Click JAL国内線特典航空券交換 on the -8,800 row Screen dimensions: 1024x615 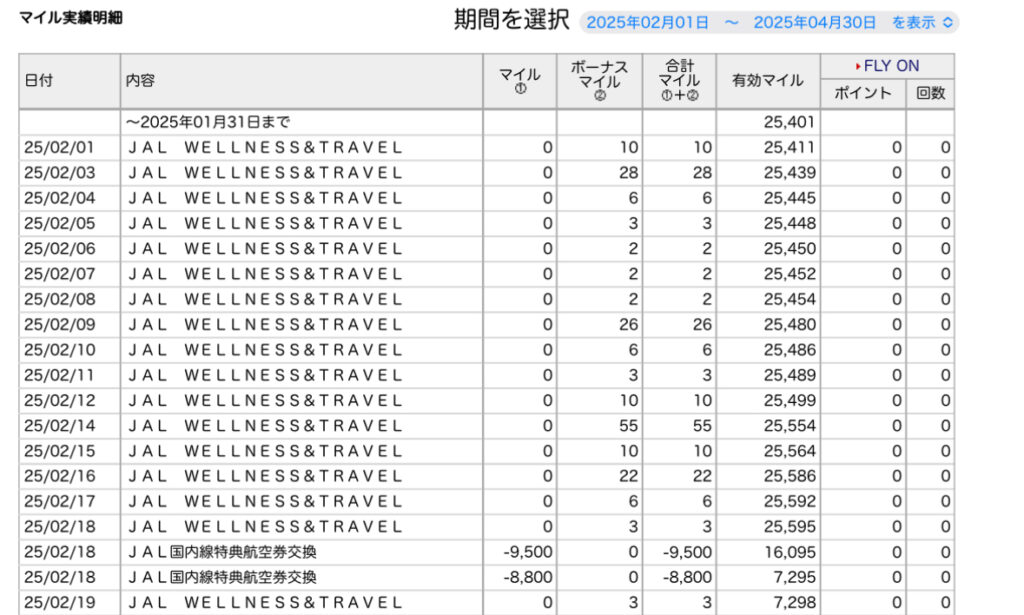(x=222, y=577)
